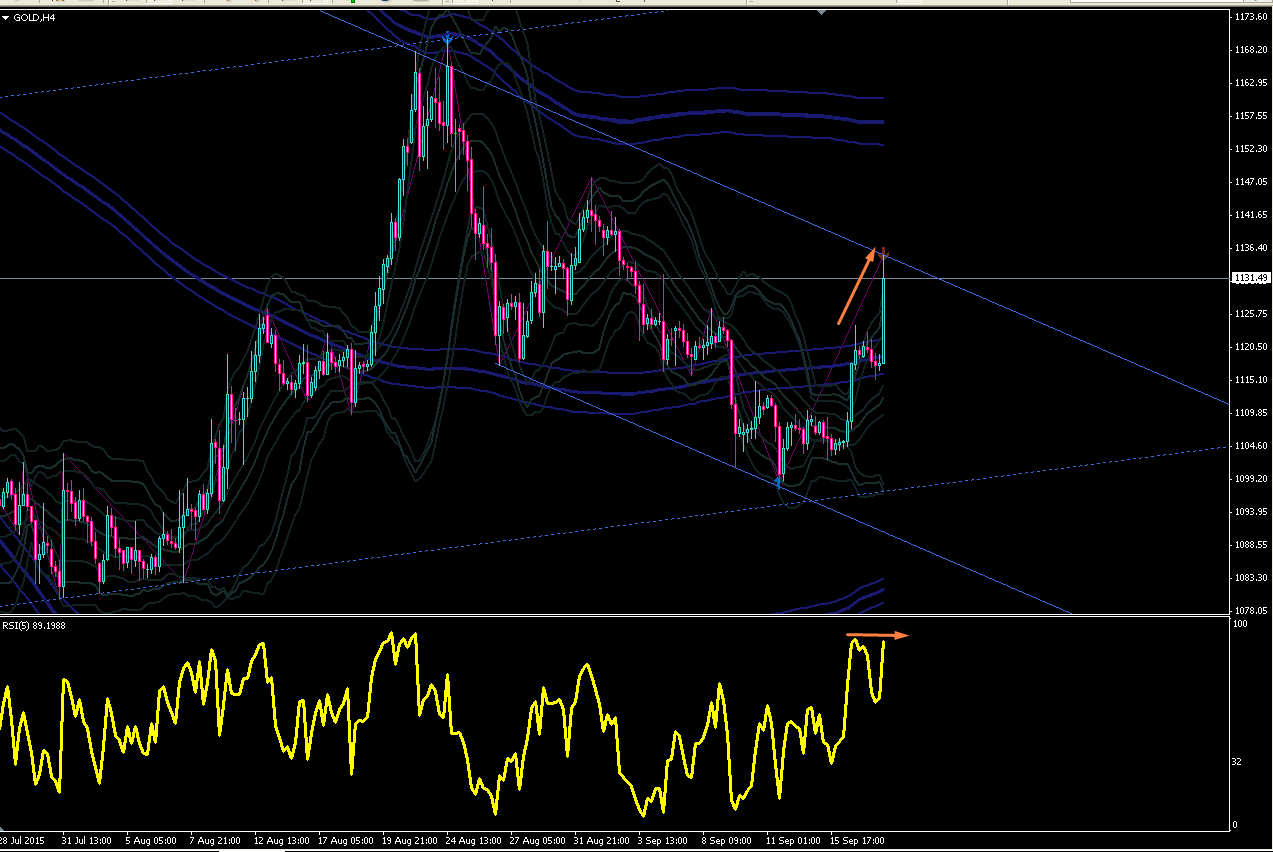1273x852 pixels.
Task: Click the triangle arrow beside GOLD,H4 title
Action: click(x=6, y=17)
